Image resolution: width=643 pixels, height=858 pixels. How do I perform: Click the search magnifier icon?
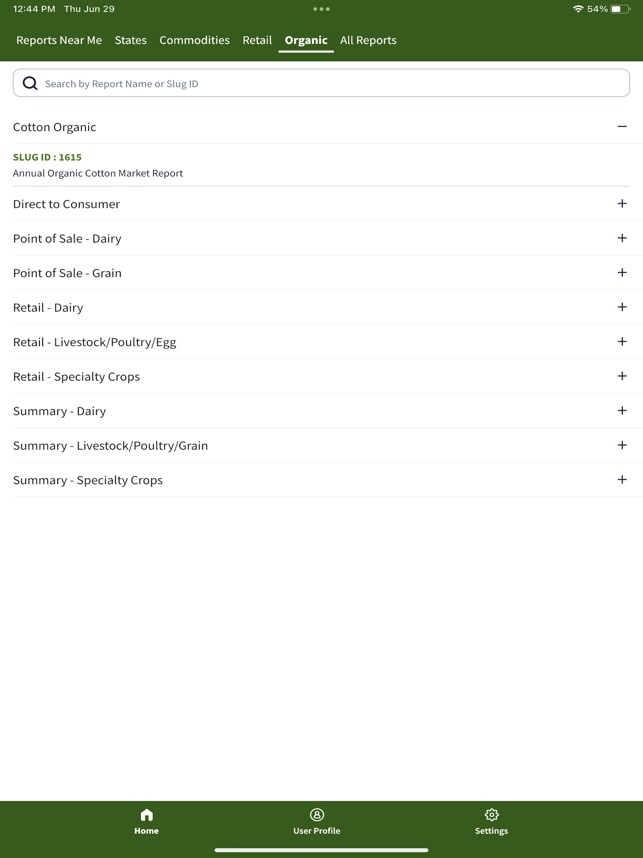[x=30, y=82]
